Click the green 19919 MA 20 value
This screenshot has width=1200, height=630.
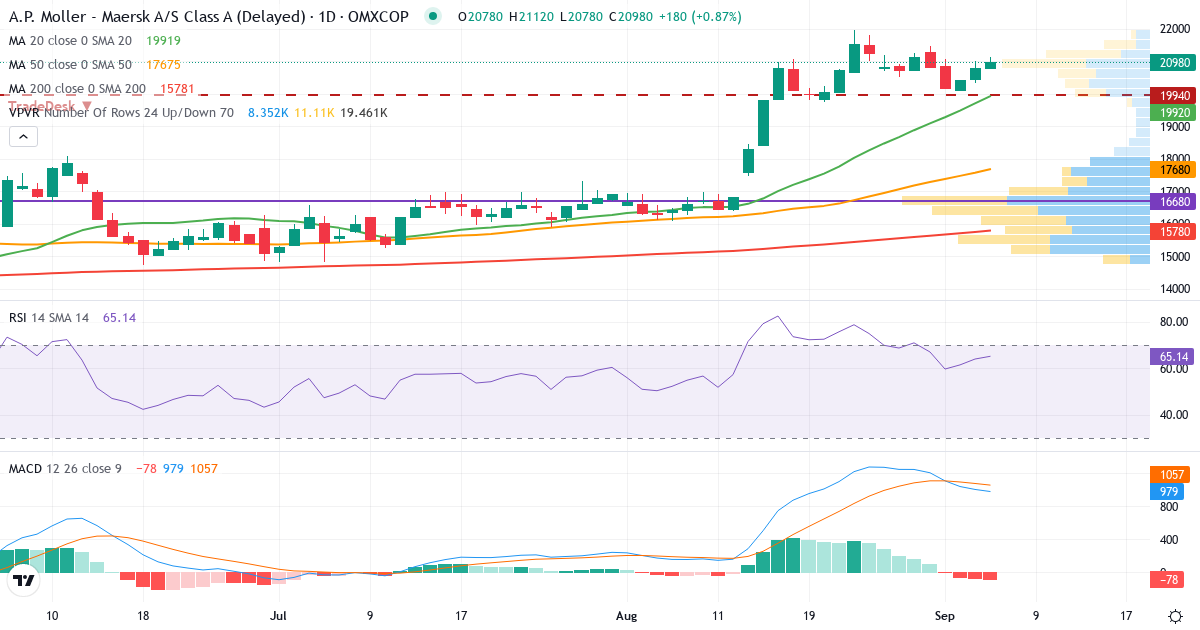163,41
